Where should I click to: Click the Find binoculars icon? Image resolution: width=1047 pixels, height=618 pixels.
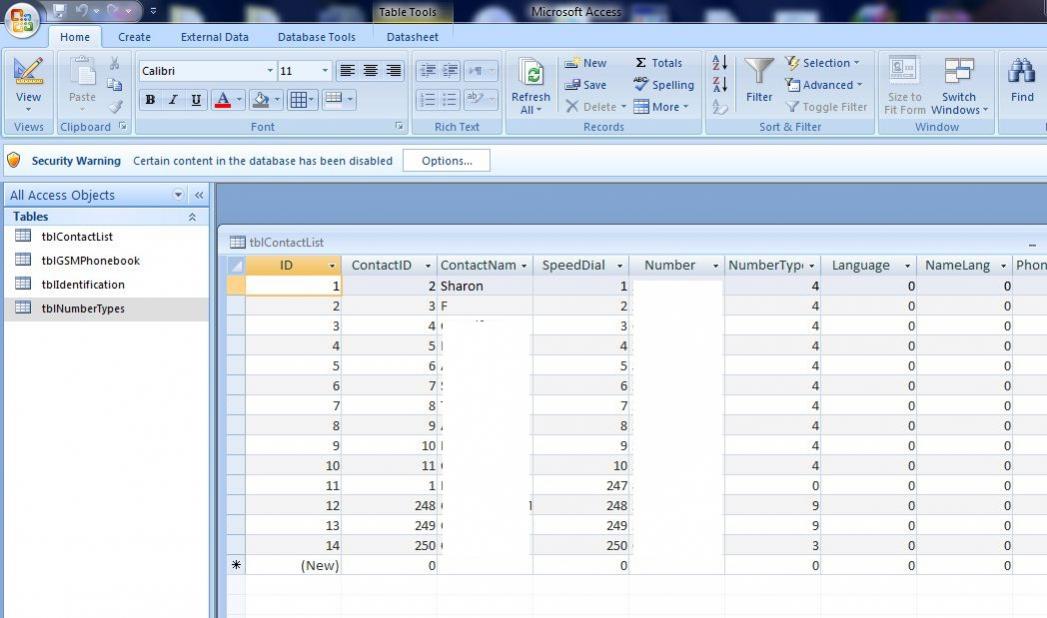click(1022, 72)
